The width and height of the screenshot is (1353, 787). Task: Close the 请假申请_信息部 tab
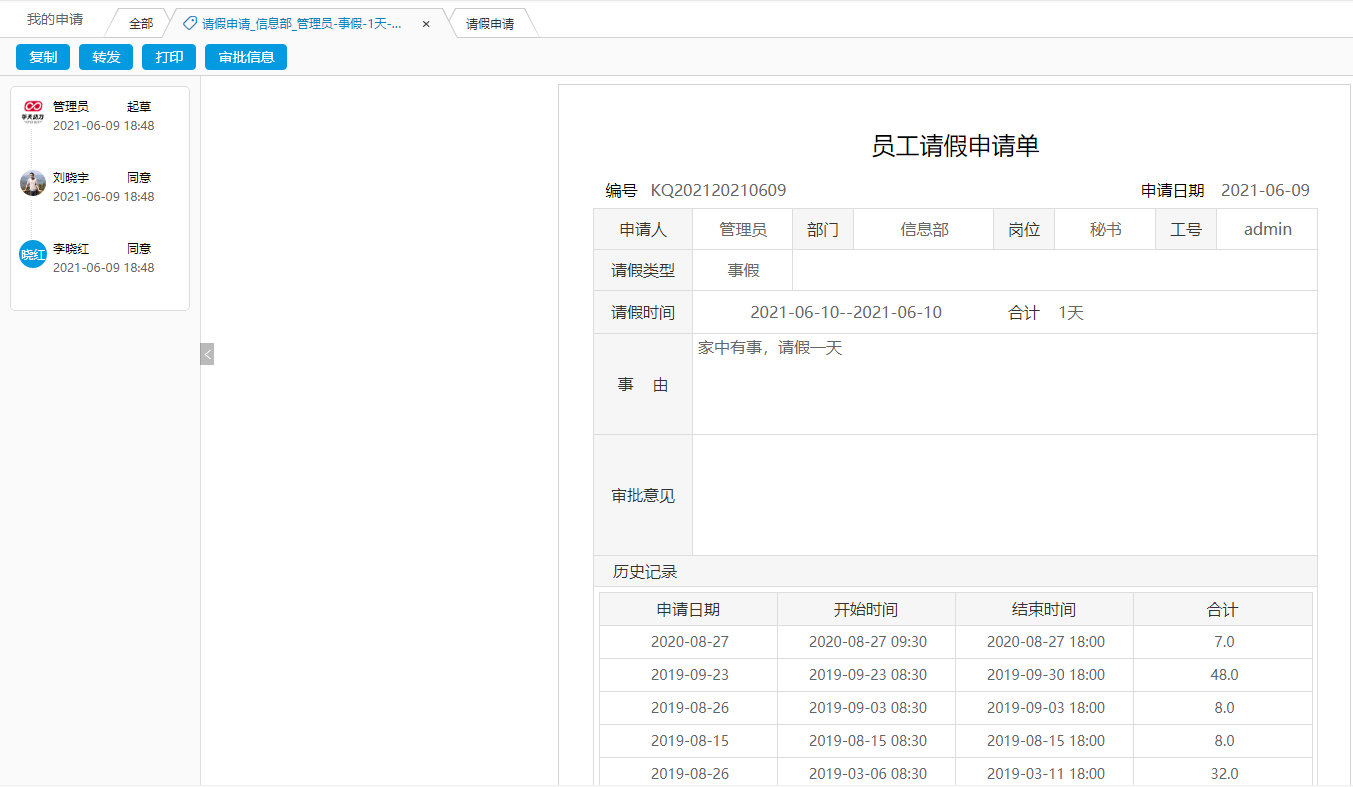(426, 23)
